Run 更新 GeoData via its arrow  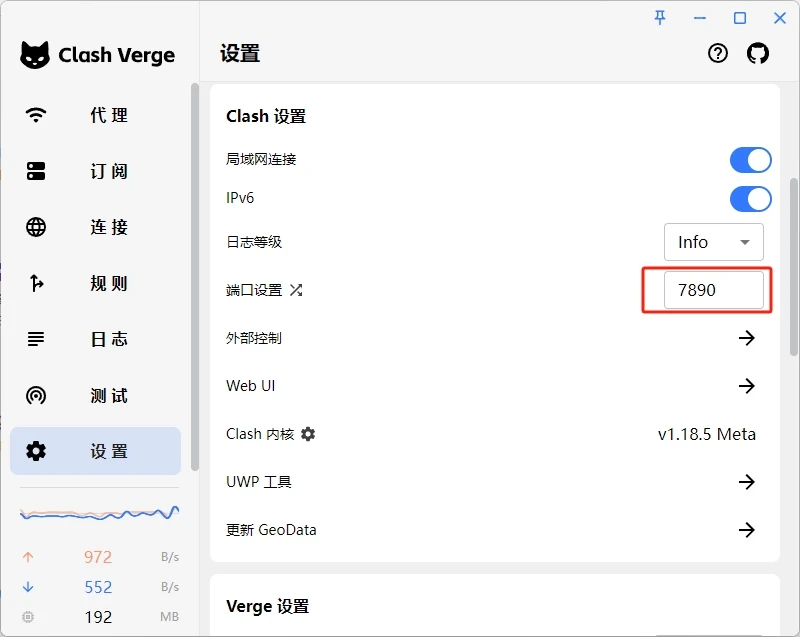[746, 530]
